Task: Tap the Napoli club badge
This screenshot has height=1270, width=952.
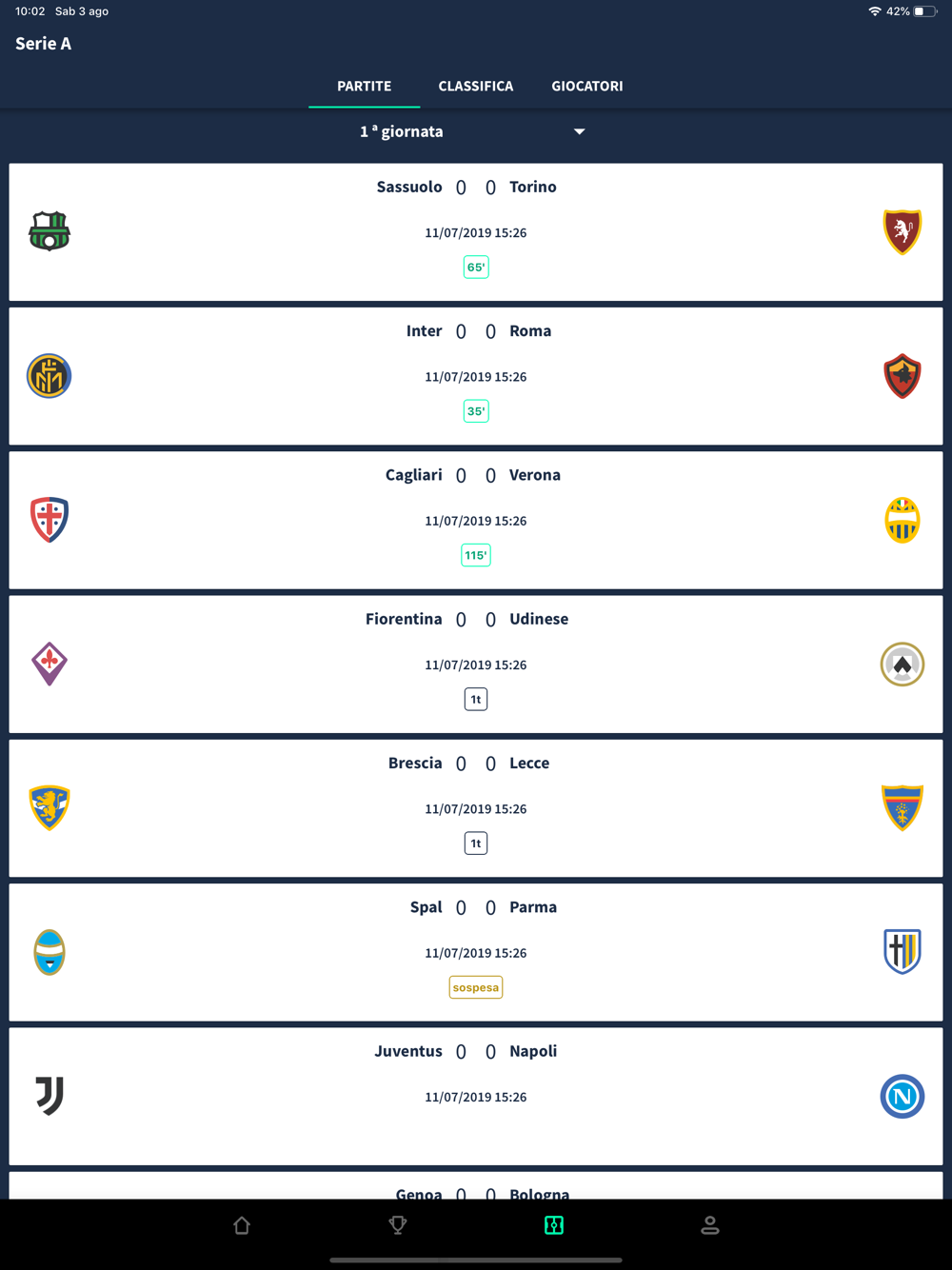Action: tap(902, 1096)
